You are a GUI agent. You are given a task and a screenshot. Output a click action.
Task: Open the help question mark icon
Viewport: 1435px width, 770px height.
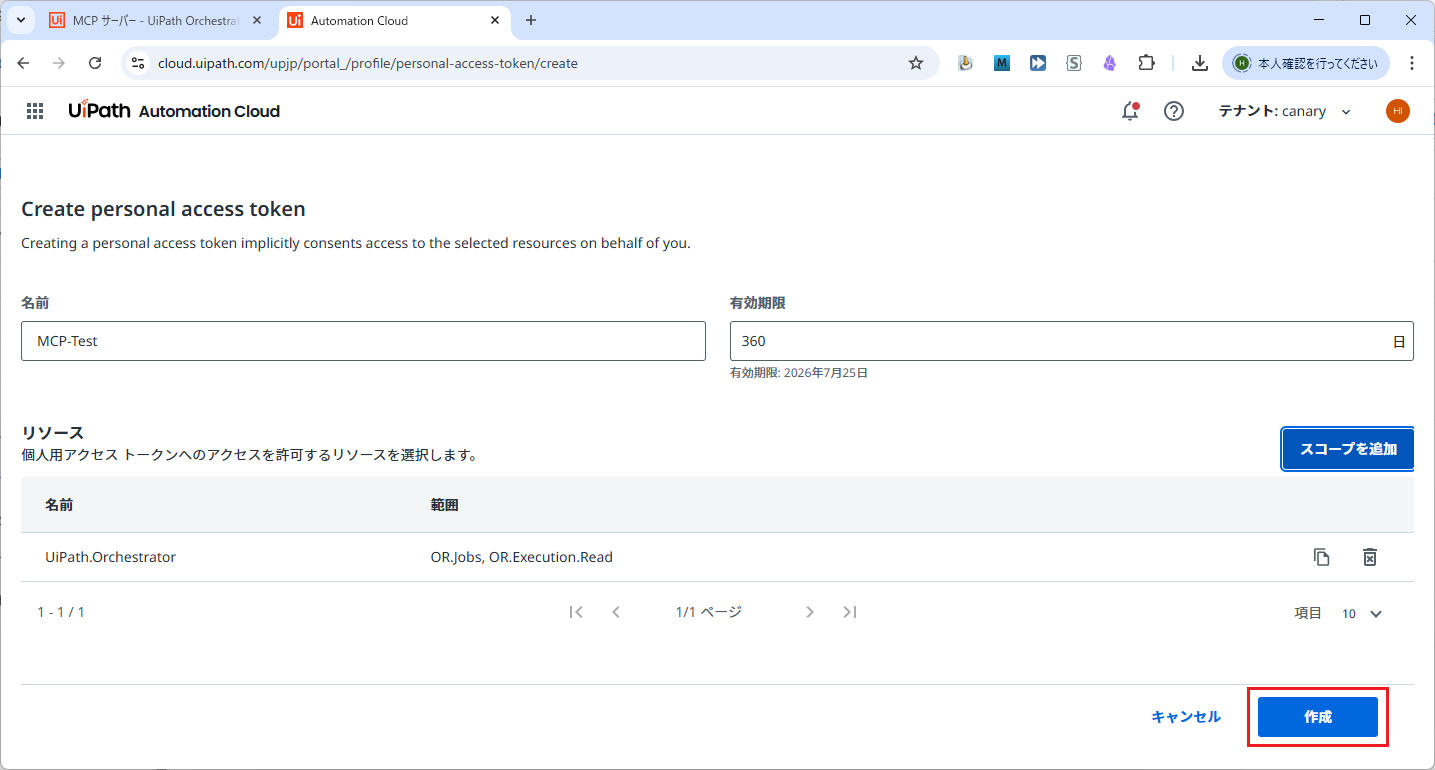(1174, 111)
